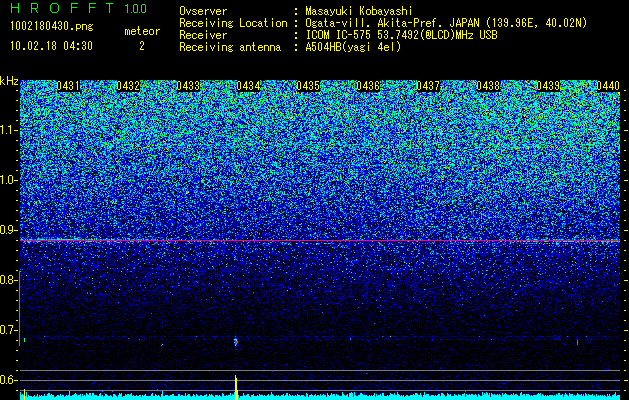Click the 0437 time marker
Image resolution: width=629 pixels, height=400 pixels.
click(428, 86)
